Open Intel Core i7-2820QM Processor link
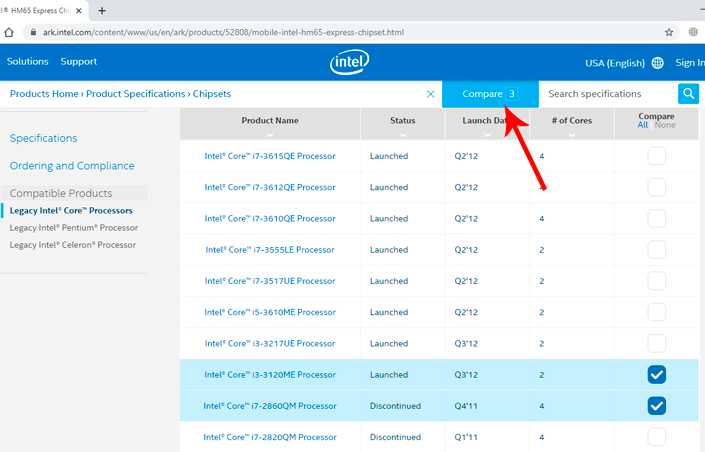The width and height of the screenshot is (705, 452). click(270, 437)
